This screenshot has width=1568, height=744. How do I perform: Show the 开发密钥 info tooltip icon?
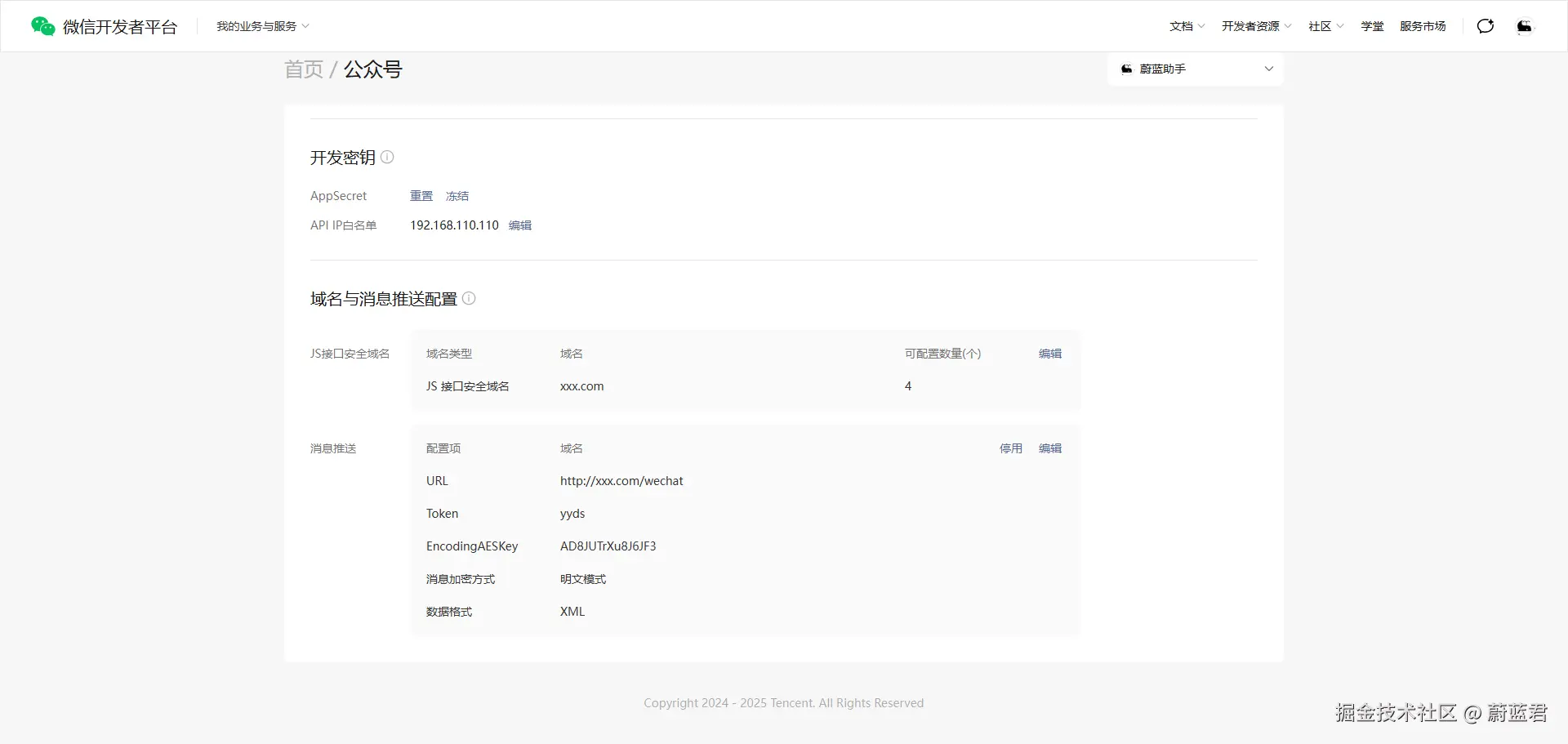click(x=387, y=157)
